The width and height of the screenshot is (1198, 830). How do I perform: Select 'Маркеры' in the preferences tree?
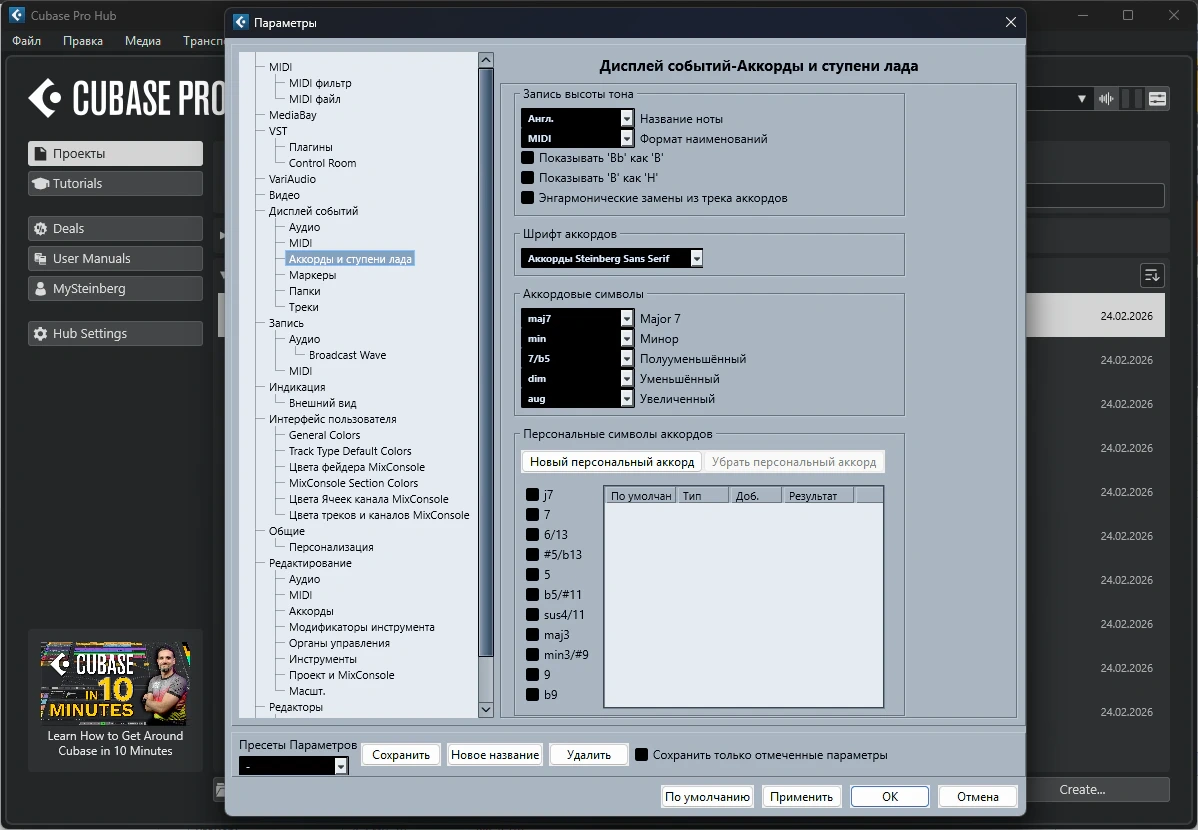312,275
